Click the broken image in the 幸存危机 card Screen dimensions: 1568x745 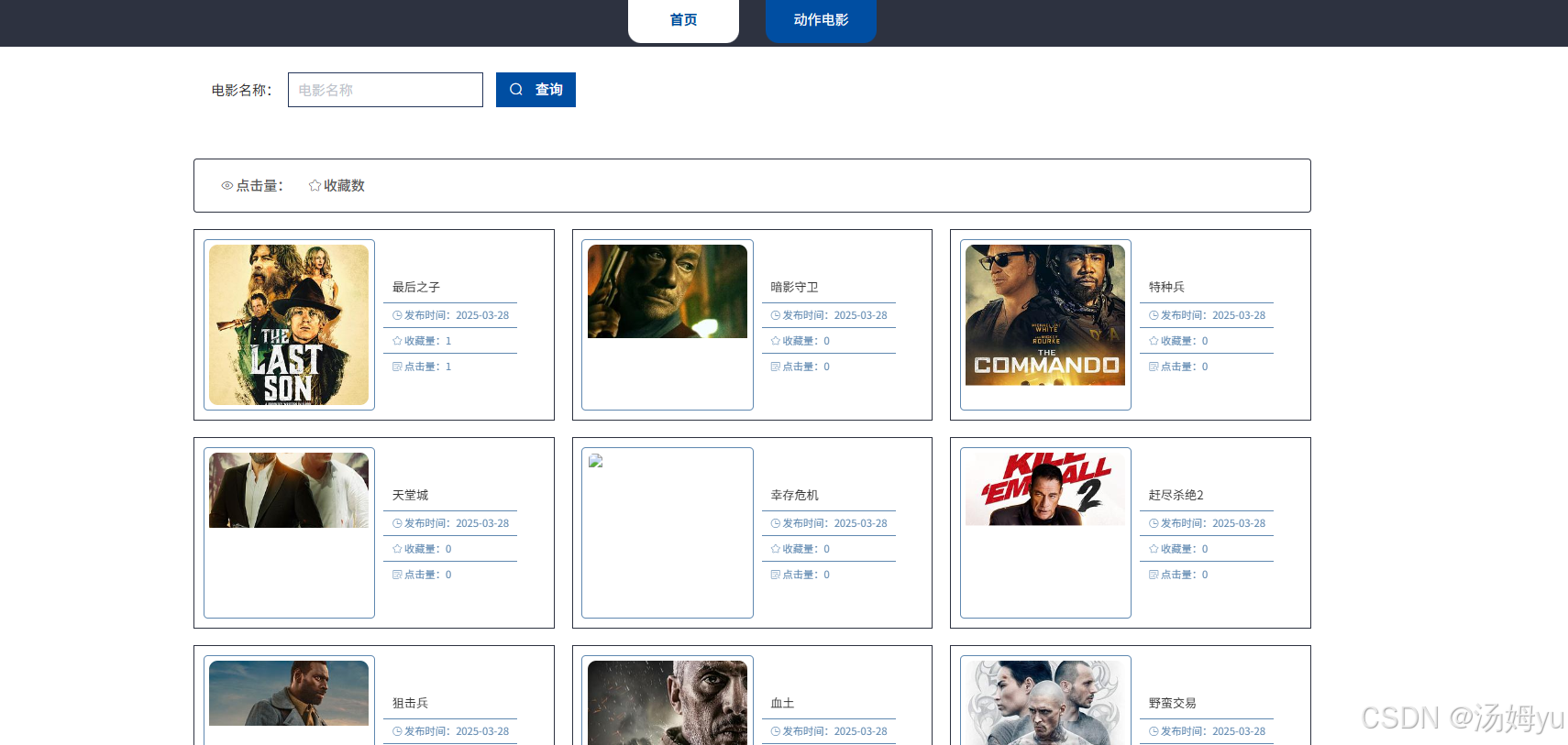pos(596,461)
